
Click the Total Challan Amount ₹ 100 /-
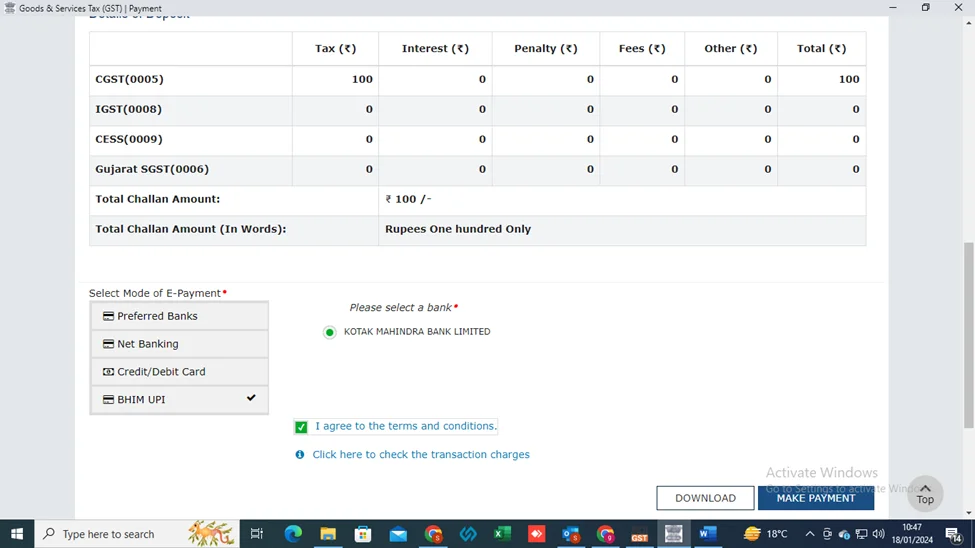pyautogui.click(x=408, y=199)
